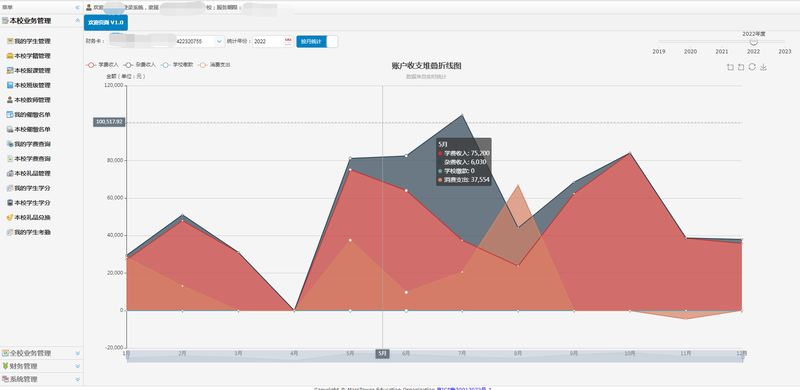The width and height of the screenshot is (800, 390).
Task: Click the ICP registration link in the footer
Action: pos(464,388)
